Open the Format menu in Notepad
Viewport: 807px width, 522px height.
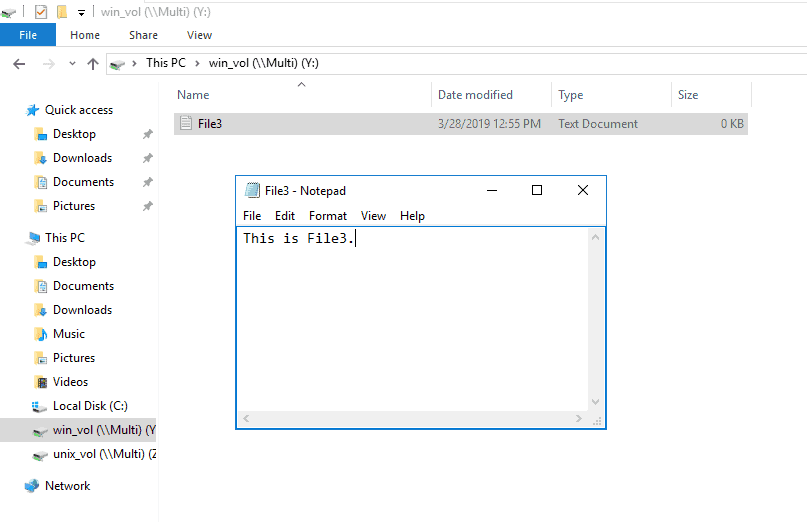[x=327, y=216]
